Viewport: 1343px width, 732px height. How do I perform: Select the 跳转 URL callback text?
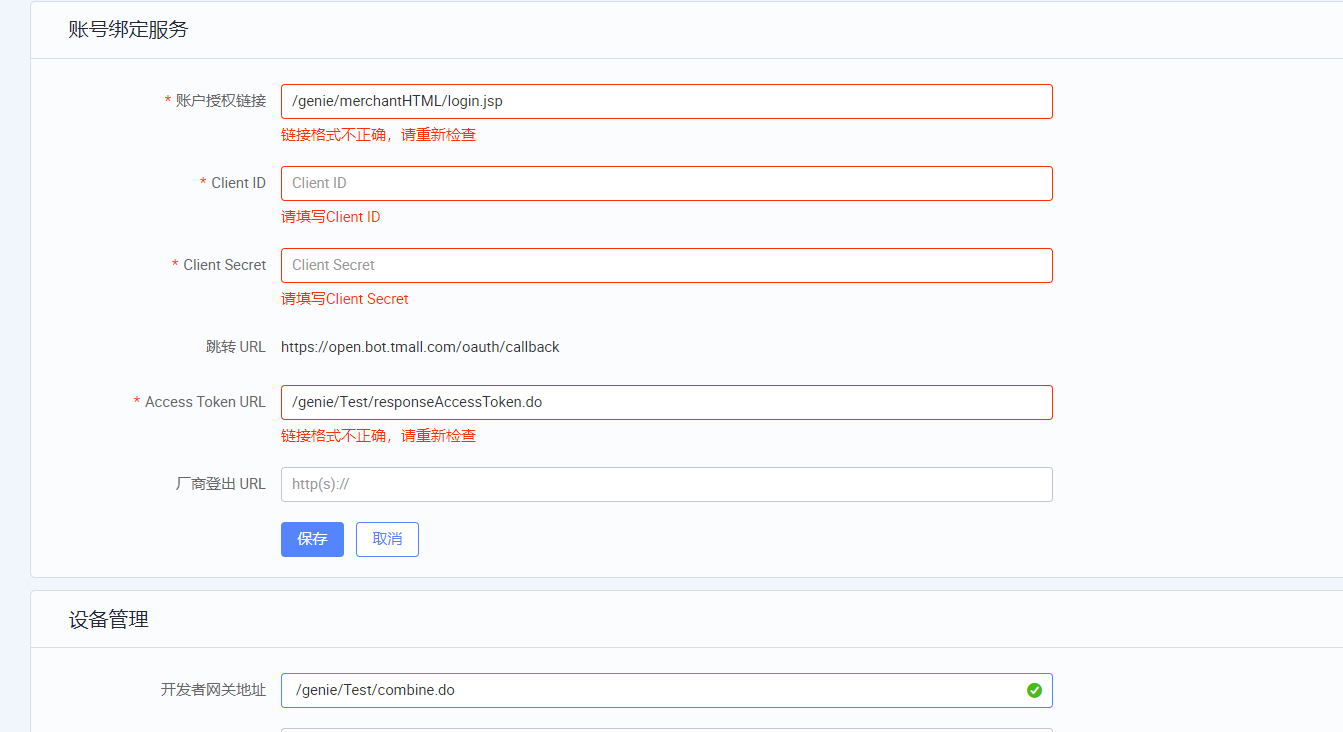(420, 347)
